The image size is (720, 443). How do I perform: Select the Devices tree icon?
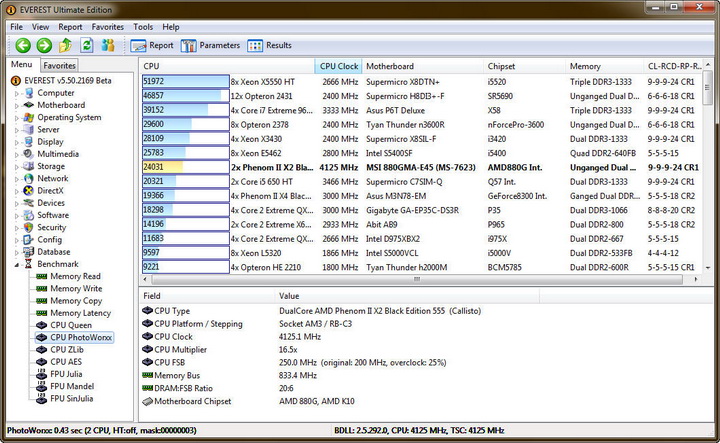pyautogui.click(x=29, y=203)
